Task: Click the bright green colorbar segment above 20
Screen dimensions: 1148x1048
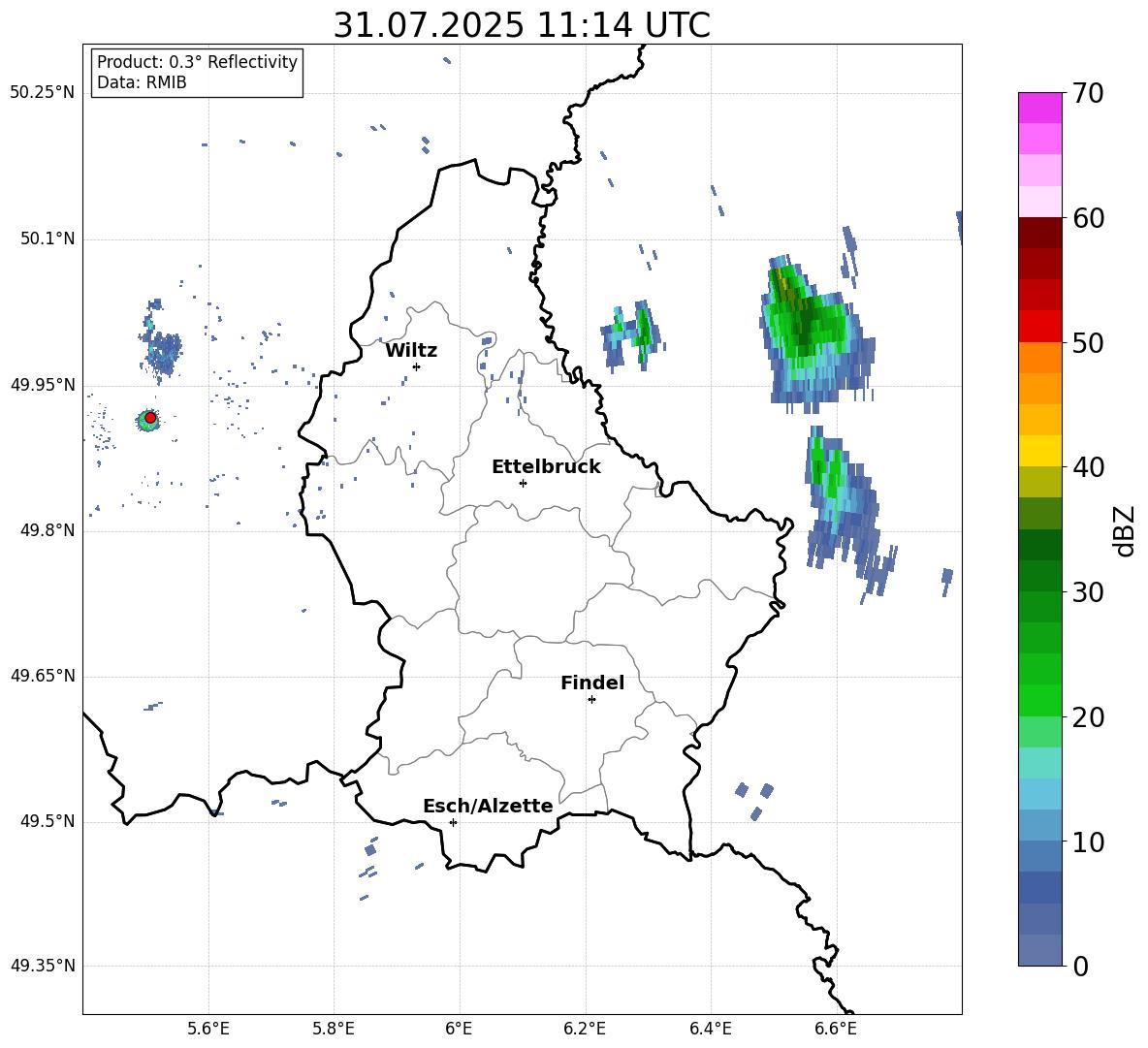Action: click(1040, 700)
